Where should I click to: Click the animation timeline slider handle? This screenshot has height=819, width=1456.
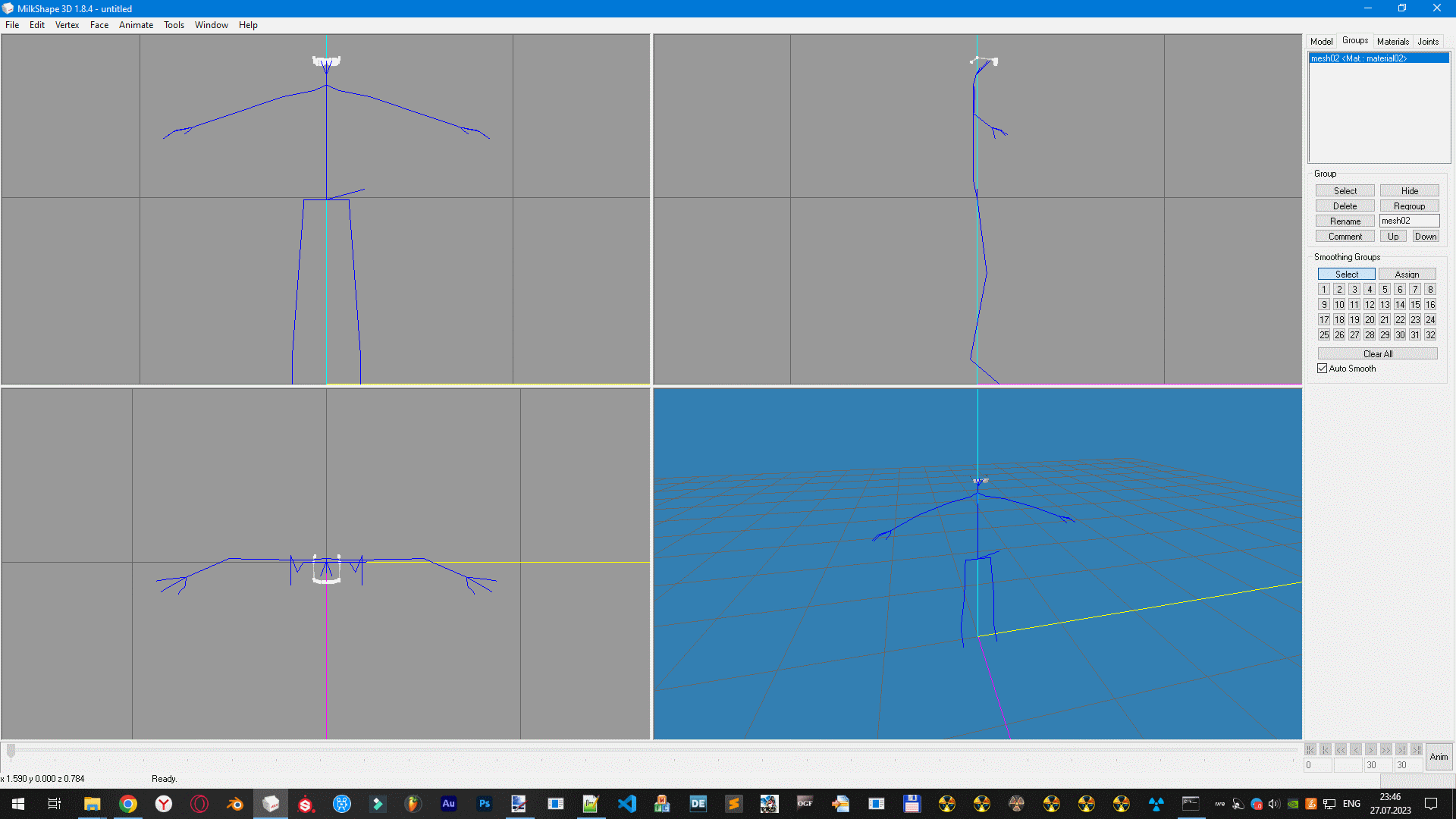[x=11, y=751]
